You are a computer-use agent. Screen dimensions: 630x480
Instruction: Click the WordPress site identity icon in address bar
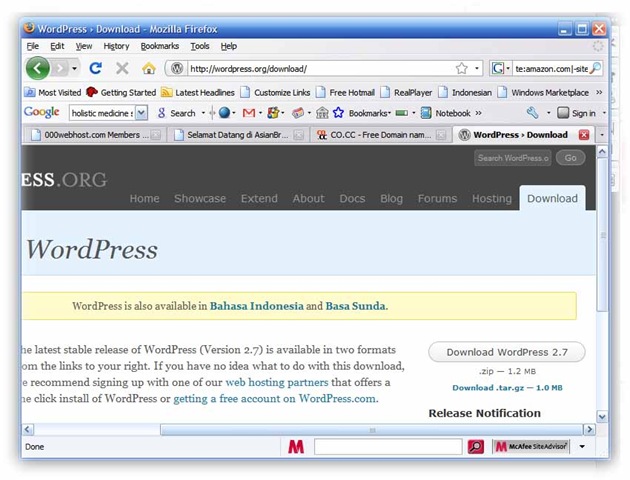click(177, 69)
